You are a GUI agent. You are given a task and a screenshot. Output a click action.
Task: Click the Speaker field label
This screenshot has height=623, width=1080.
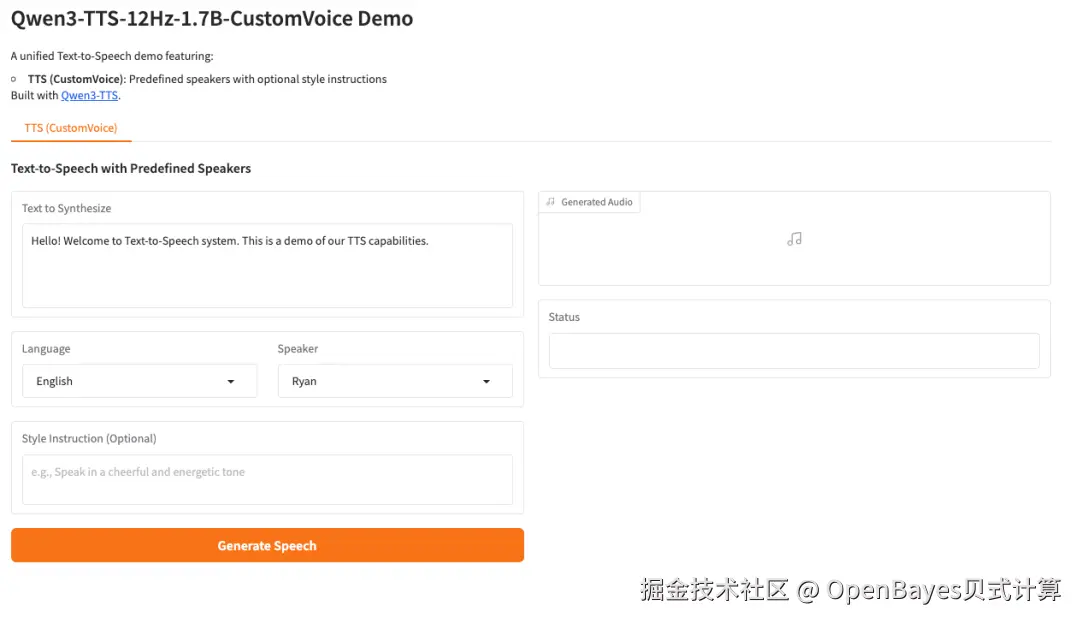(298, 349)
